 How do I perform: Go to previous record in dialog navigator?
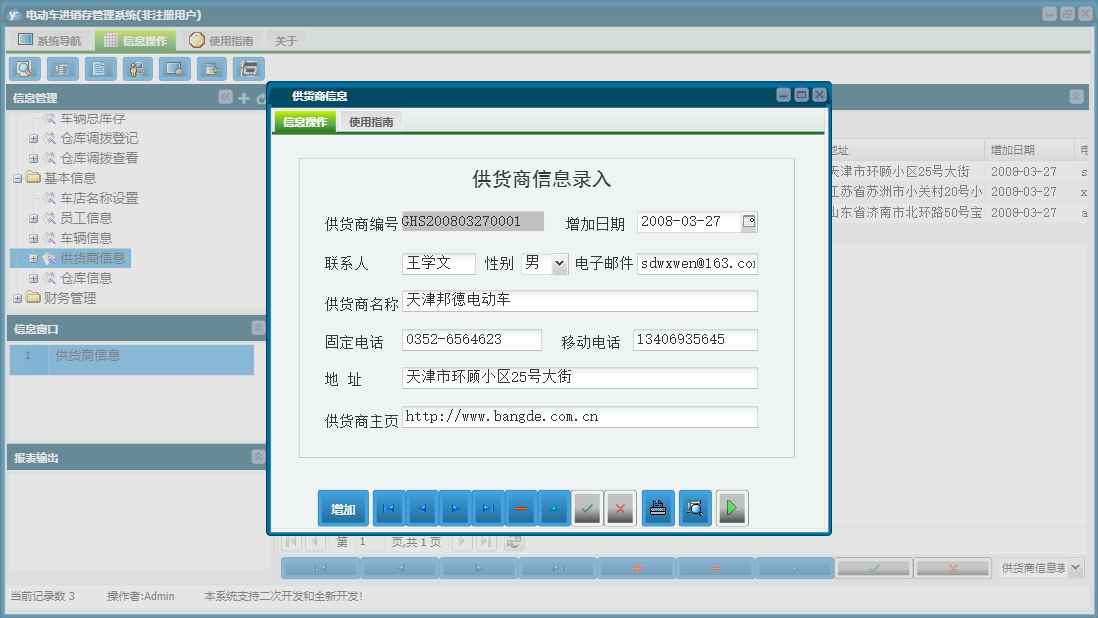tap(422, 508)
